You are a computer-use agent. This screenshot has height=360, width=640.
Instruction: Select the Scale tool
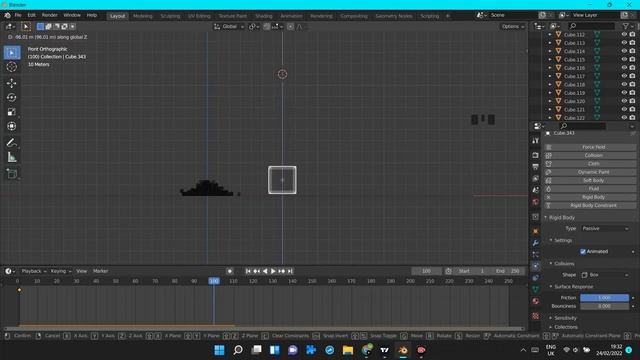pos(12,112)
